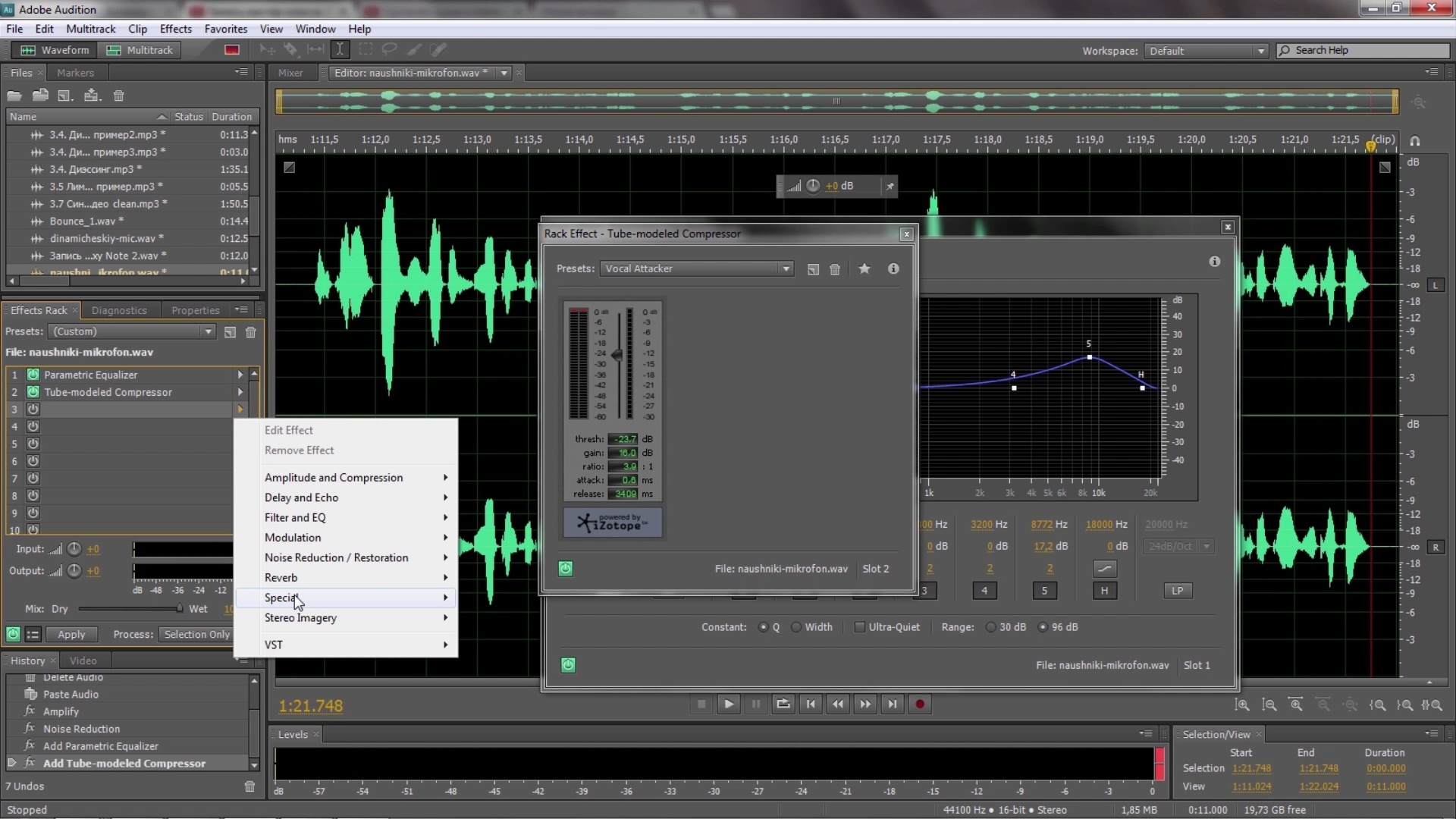Enable Ultra-Quiet checkbox

click(x=860, y=627)
